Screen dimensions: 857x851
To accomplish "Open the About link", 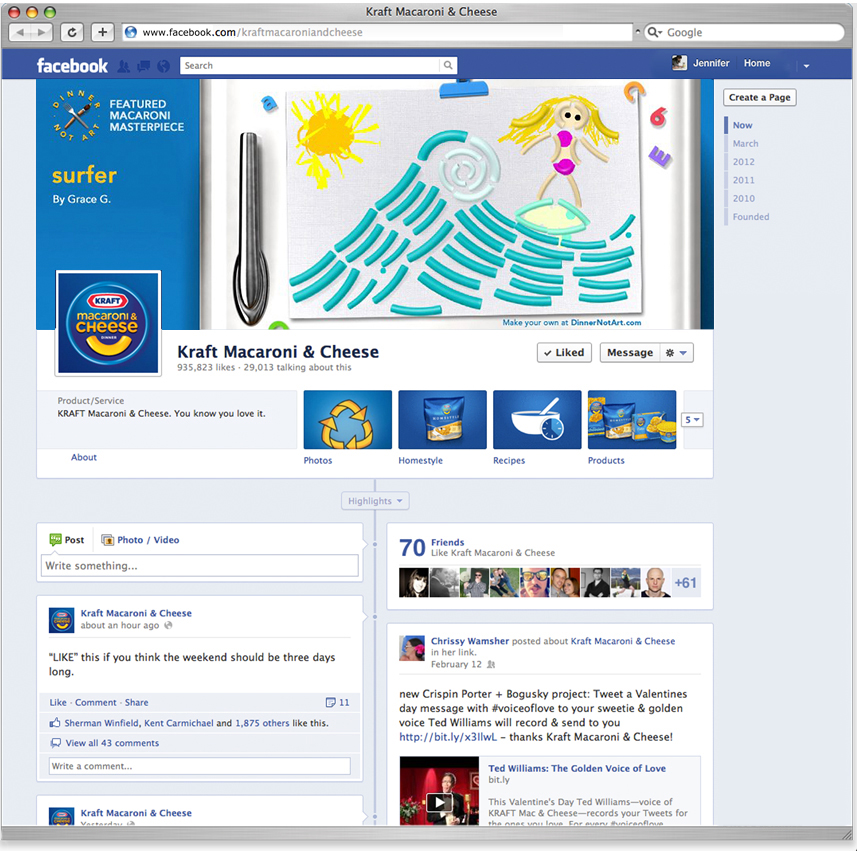I will [x=84, y=457].
